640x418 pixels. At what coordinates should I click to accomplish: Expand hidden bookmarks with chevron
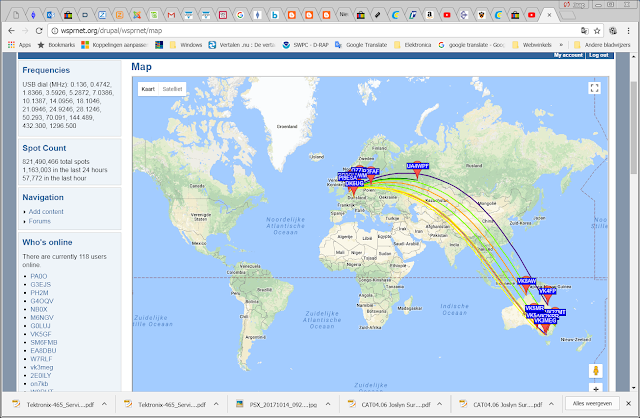pos(561,45)
